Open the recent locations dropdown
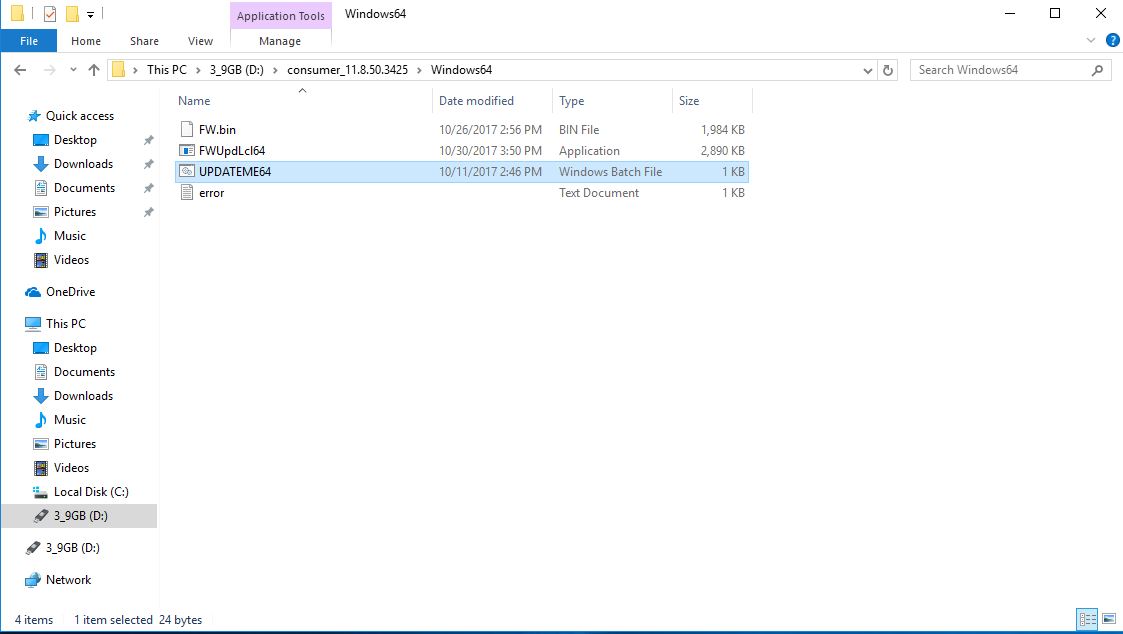Screen dimensions: 1123x634 [x=71, y=70]
